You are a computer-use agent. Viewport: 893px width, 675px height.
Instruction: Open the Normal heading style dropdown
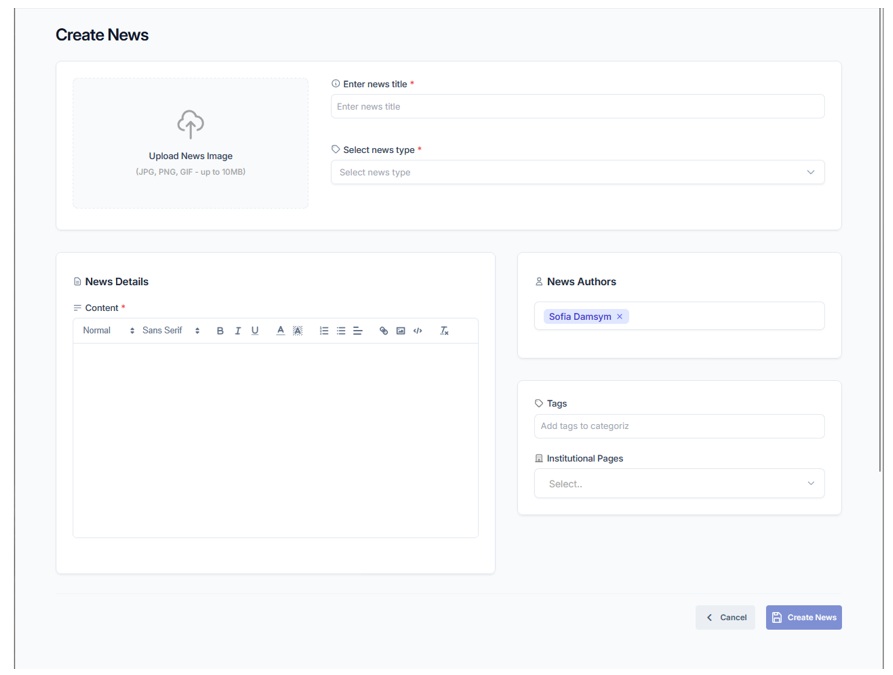[108, 330]
